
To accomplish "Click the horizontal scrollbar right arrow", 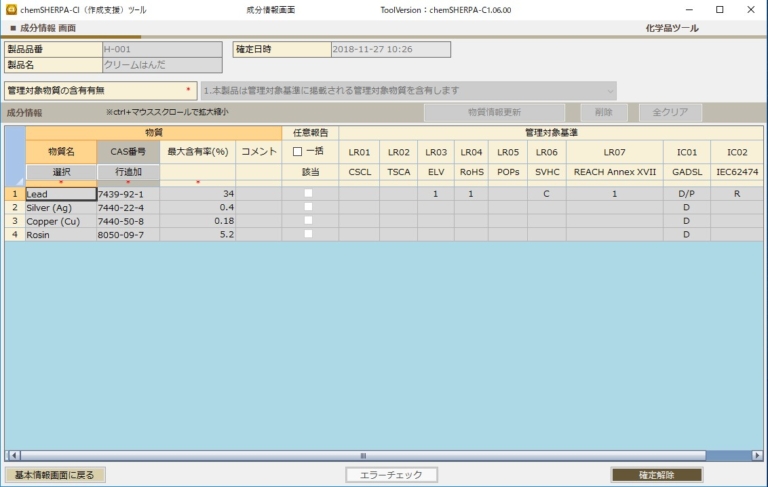I will pos(757,455).
